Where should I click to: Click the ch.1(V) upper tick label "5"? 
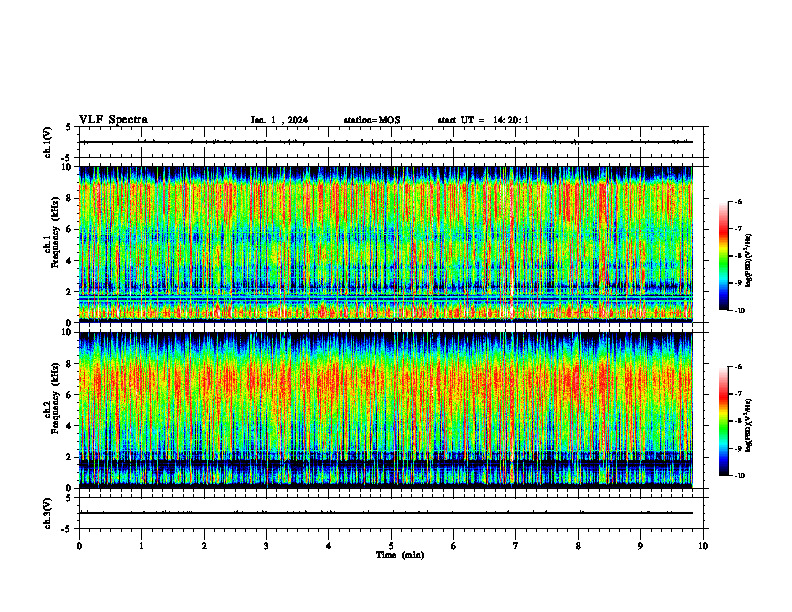pos(69,127)
